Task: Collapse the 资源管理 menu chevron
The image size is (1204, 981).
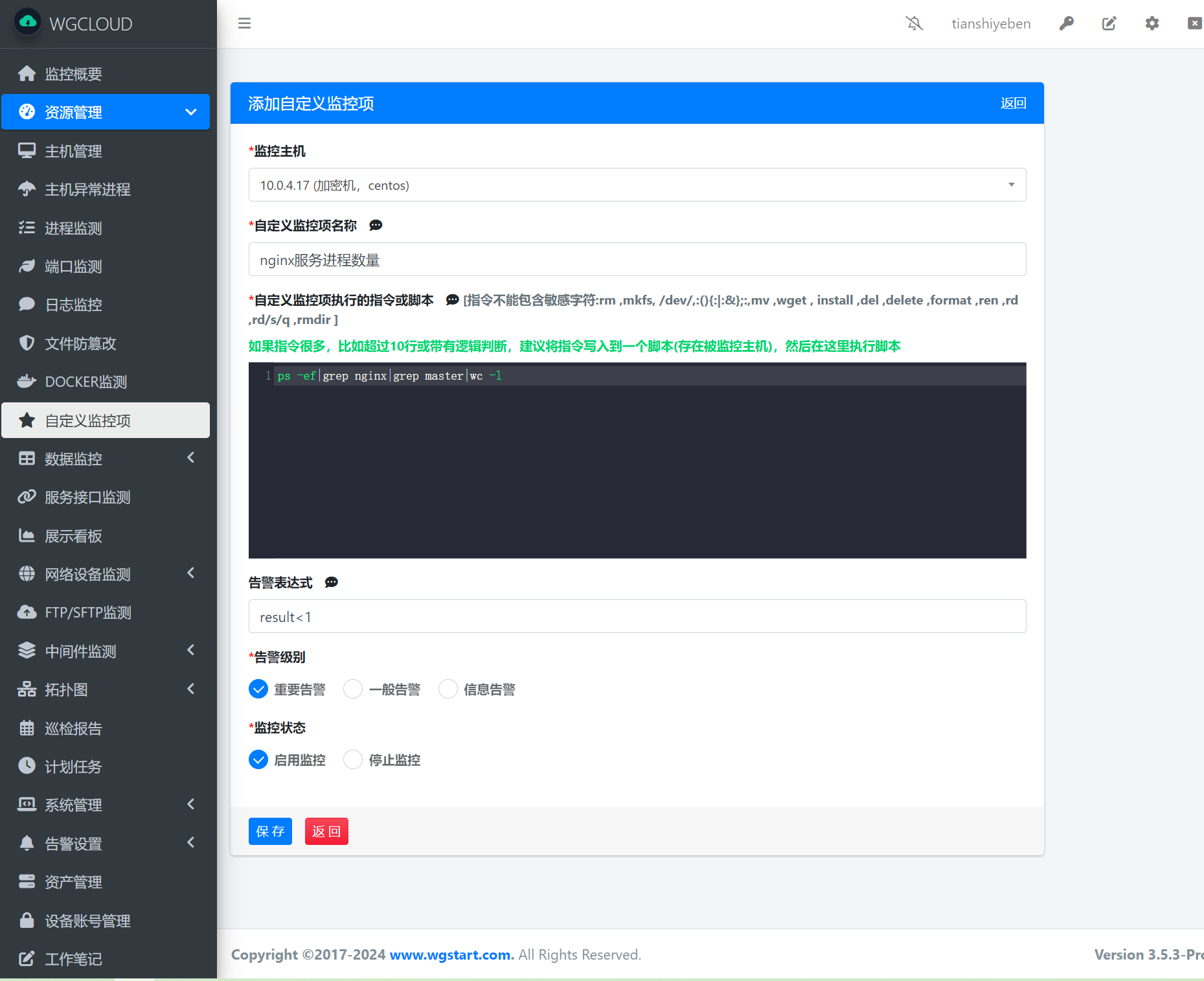Action: (x=191, y=112)
